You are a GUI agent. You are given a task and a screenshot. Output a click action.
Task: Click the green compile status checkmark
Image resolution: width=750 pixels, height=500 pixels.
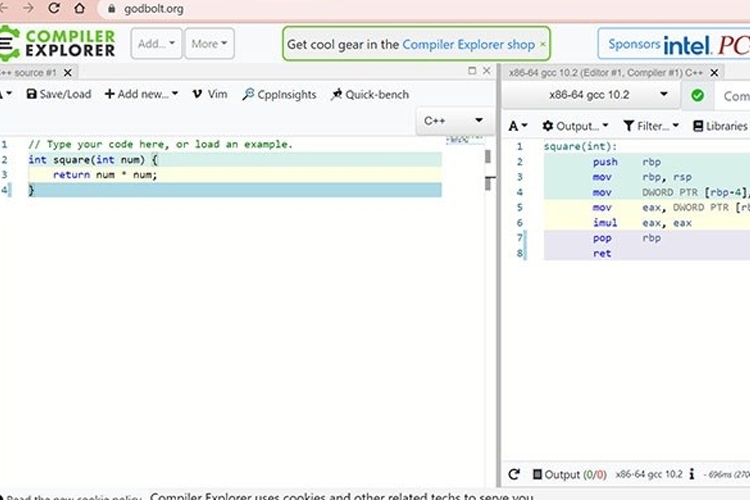[x=697, y=95]
